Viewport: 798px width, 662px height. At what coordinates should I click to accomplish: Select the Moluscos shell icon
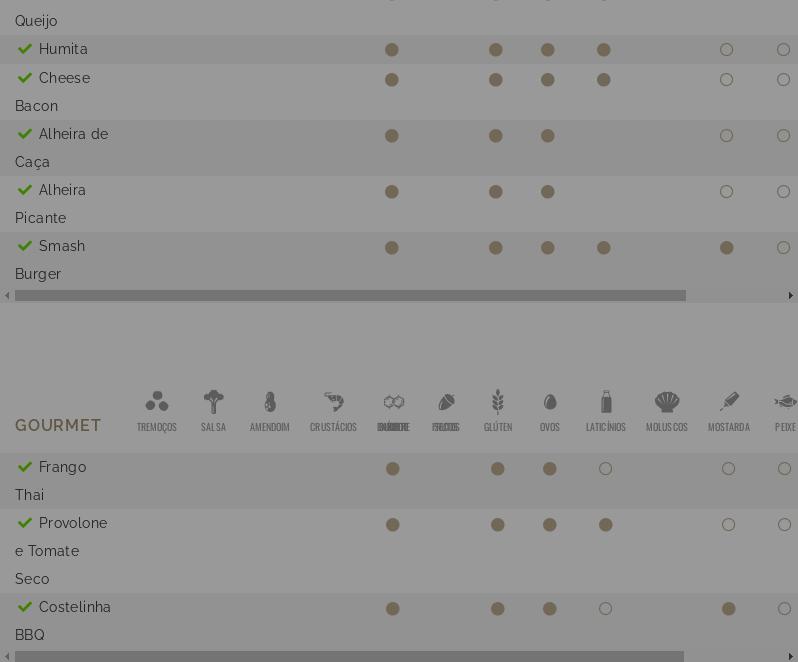[x=667, y=401]
